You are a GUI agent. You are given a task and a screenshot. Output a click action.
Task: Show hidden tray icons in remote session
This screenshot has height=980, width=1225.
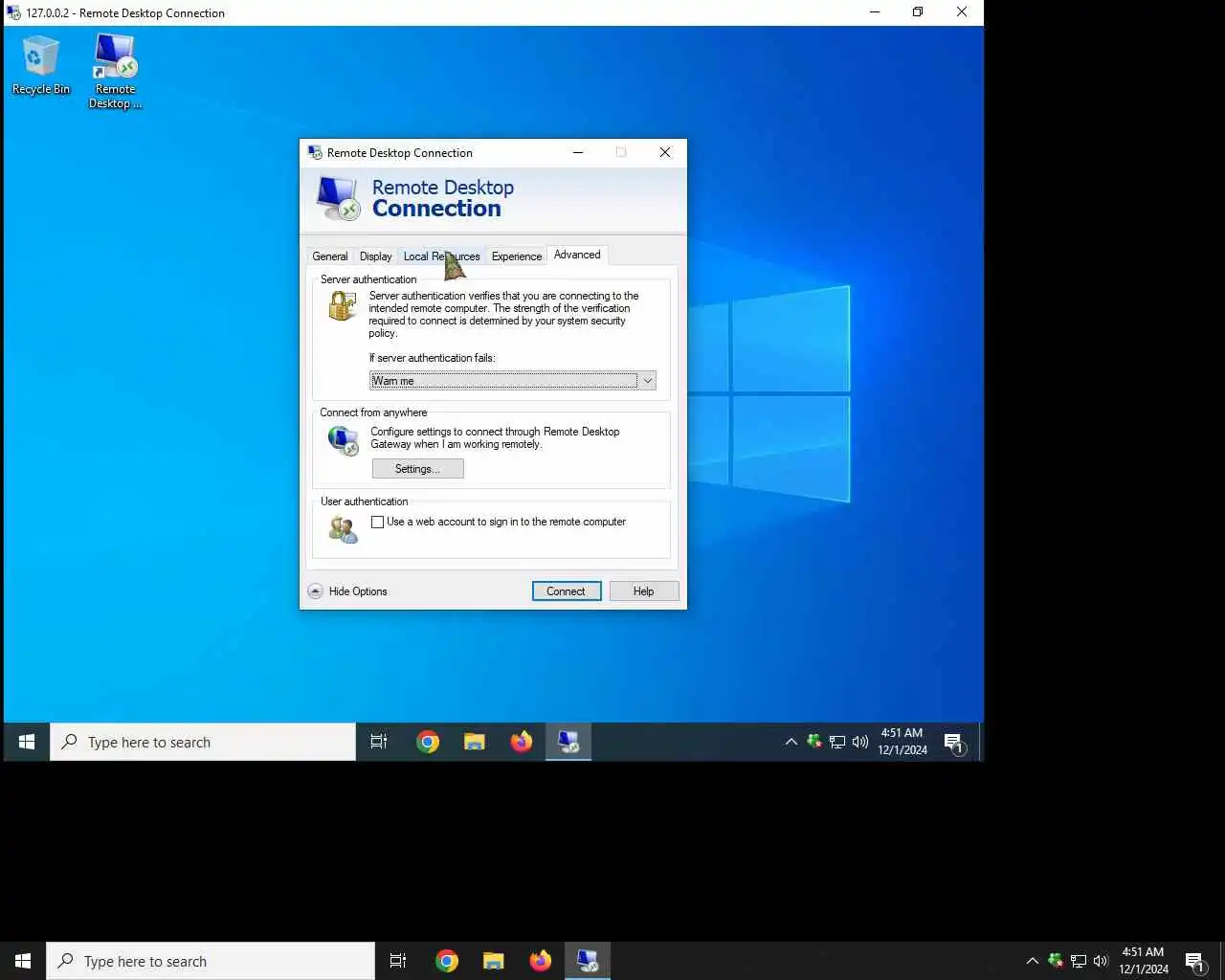click(x=791, y=742)
